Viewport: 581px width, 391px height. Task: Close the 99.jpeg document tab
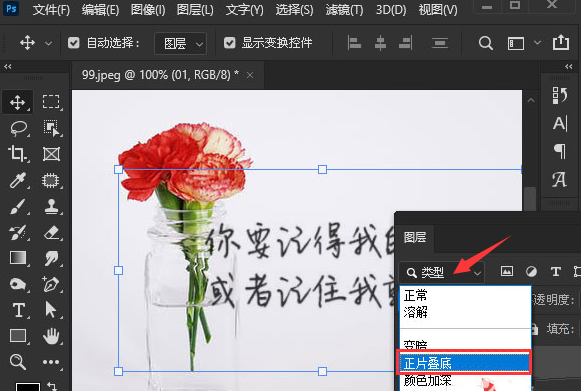[250, 75]
